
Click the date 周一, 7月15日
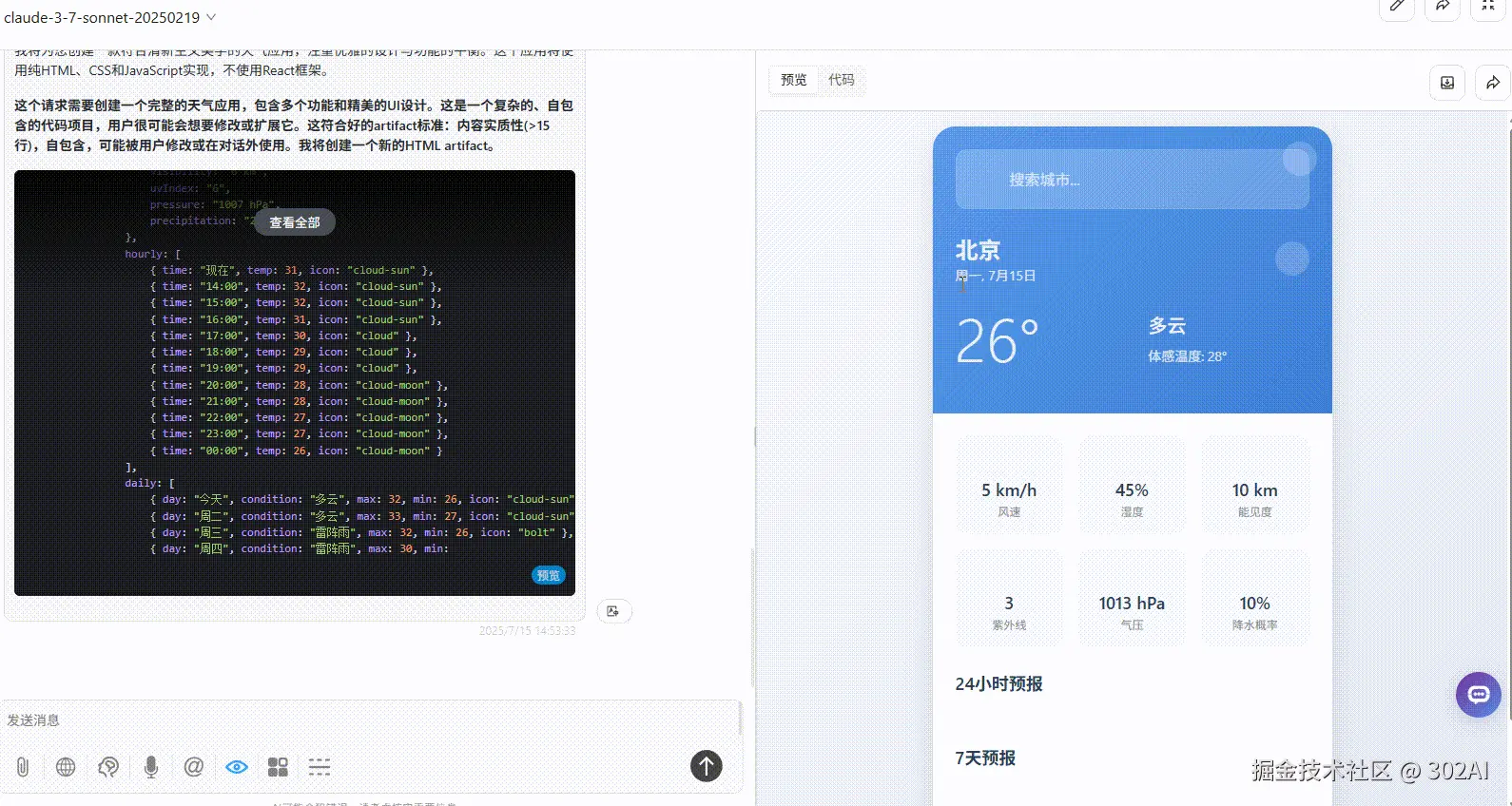[x=996, y=276]
